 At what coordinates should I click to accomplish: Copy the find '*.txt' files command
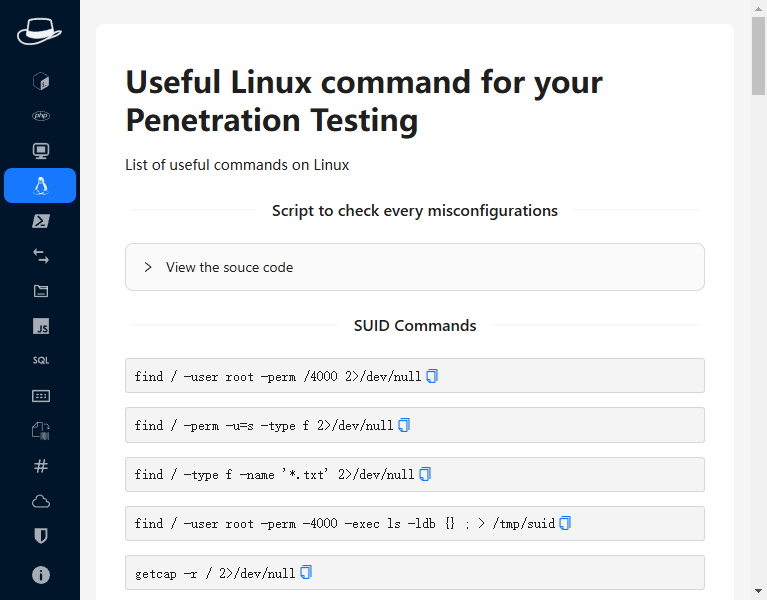pyautogui.click(x=425, y=474)
